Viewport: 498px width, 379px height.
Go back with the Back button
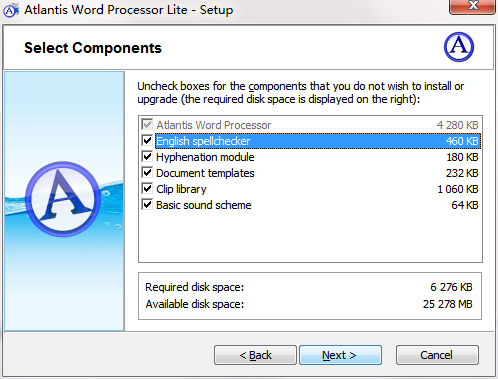(x=255, y=355)
